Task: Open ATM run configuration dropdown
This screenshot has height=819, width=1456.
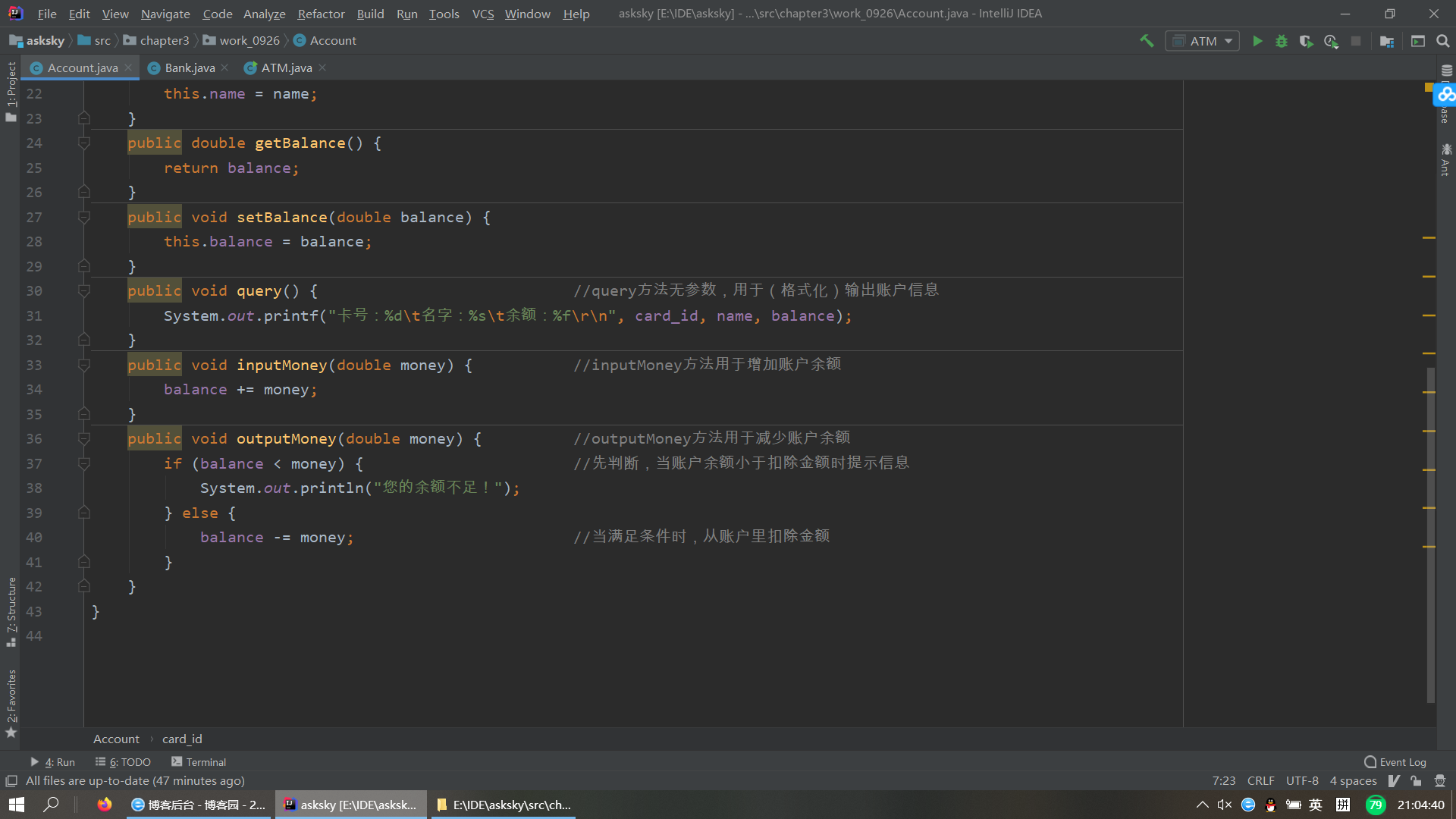Action: (x=1203, y=41)
